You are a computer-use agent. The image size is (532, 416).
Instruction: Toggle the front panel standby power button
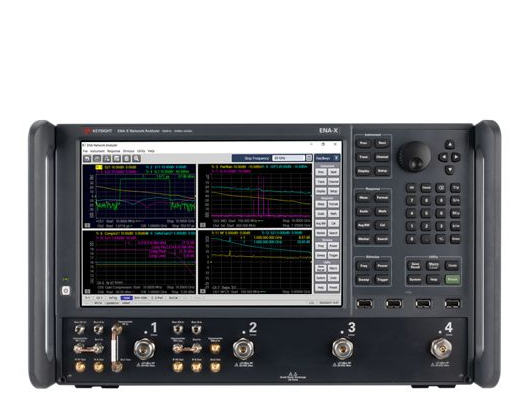(66, 291)
